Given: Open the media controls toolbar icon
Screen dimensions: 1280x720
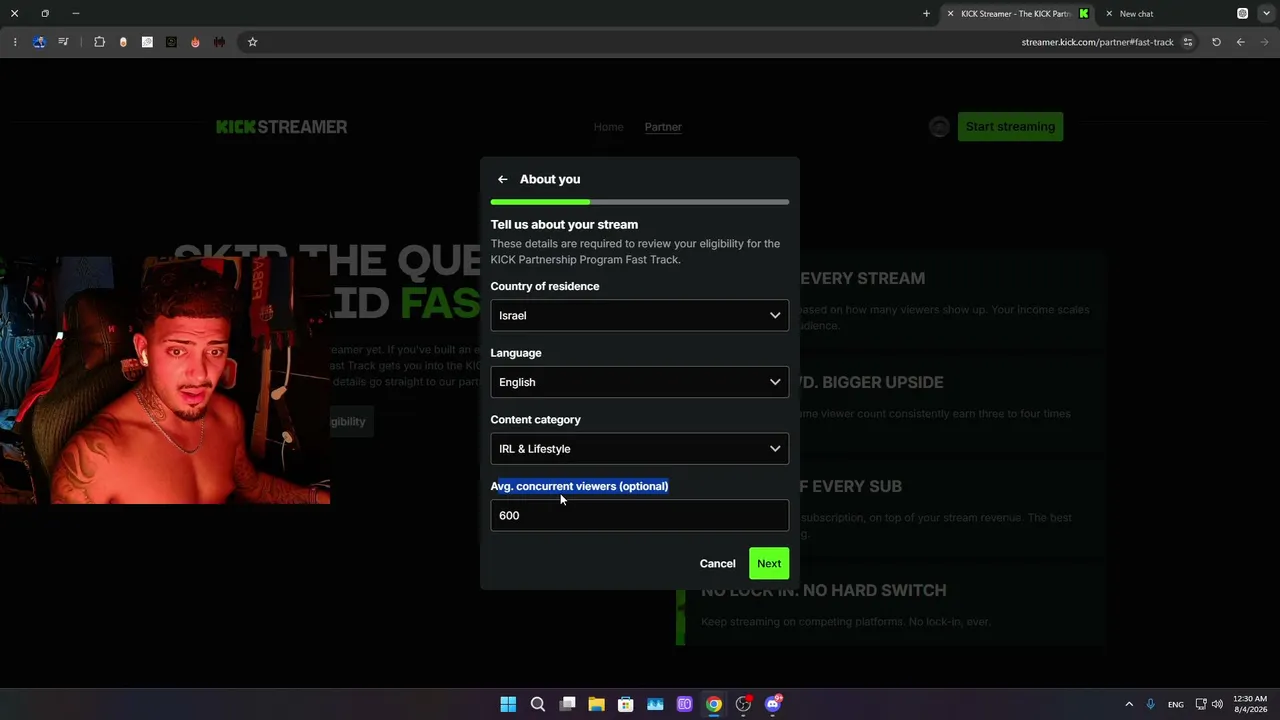Looking at the screenshot, I should click(64, 42).
